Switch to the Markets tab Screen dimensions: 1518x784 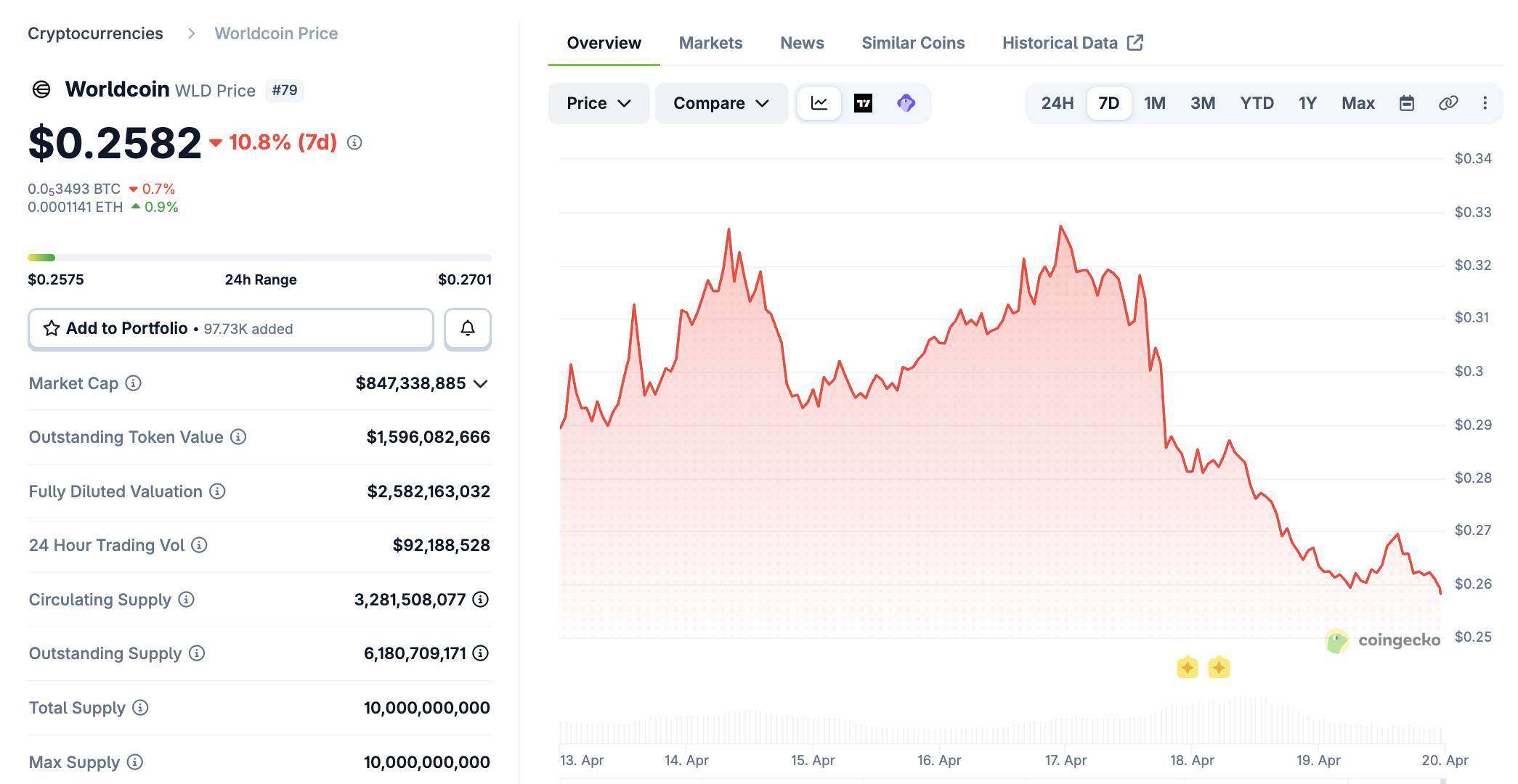click(710, 43)
